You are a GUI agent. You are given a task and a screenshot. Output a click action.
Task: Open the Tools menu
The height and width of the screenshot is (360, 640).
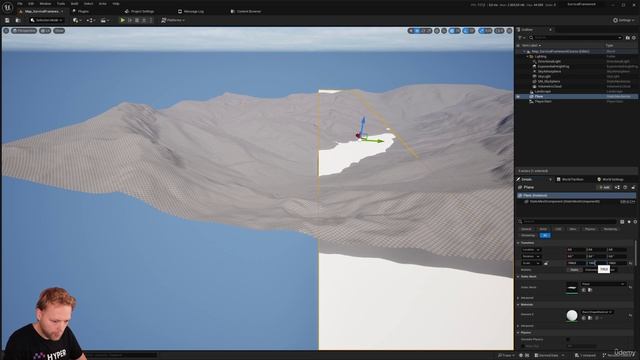(x=61, y=4)
